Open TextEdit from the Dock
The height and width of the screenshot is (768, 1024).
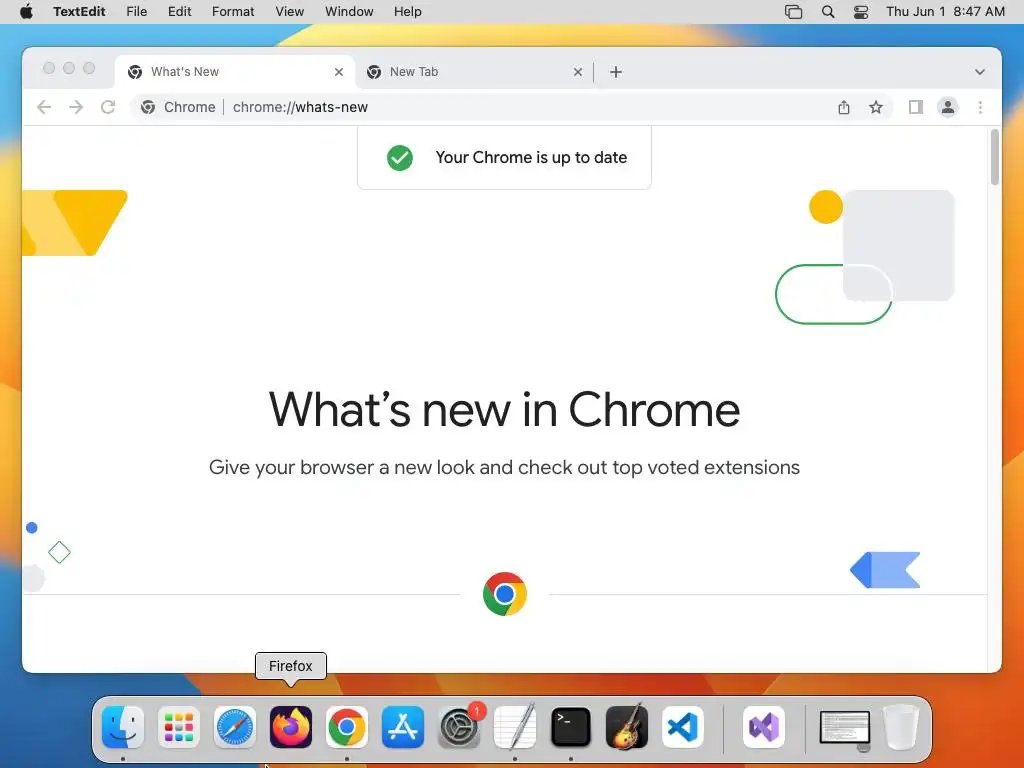(x=515, y=727)
